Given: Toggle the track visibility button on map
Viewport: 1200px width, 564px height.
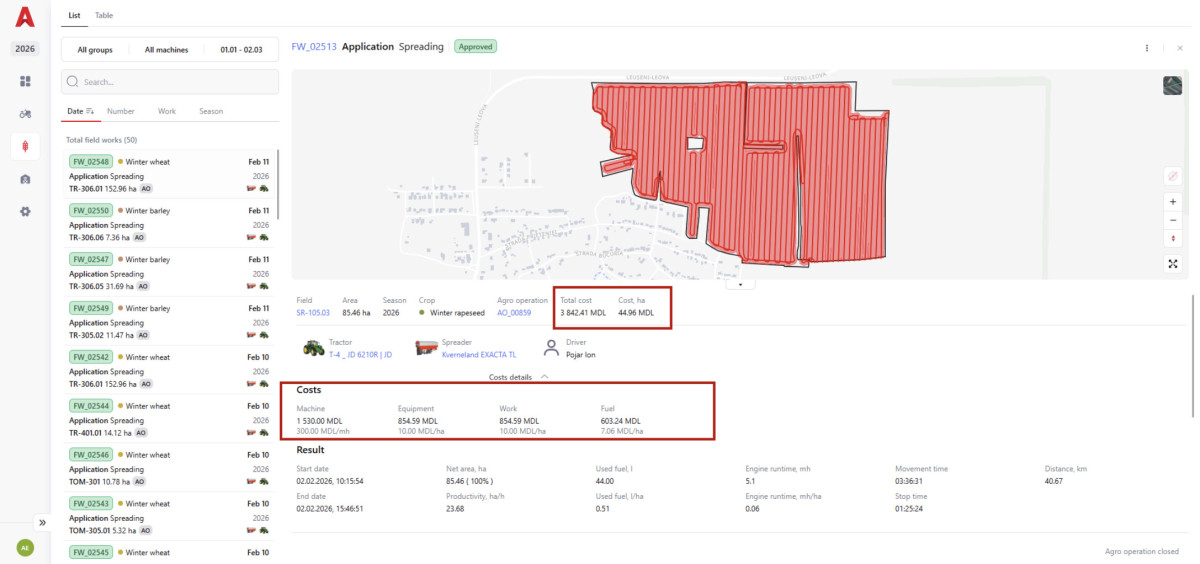Looking at the screenshot, I should [1173, 176].
